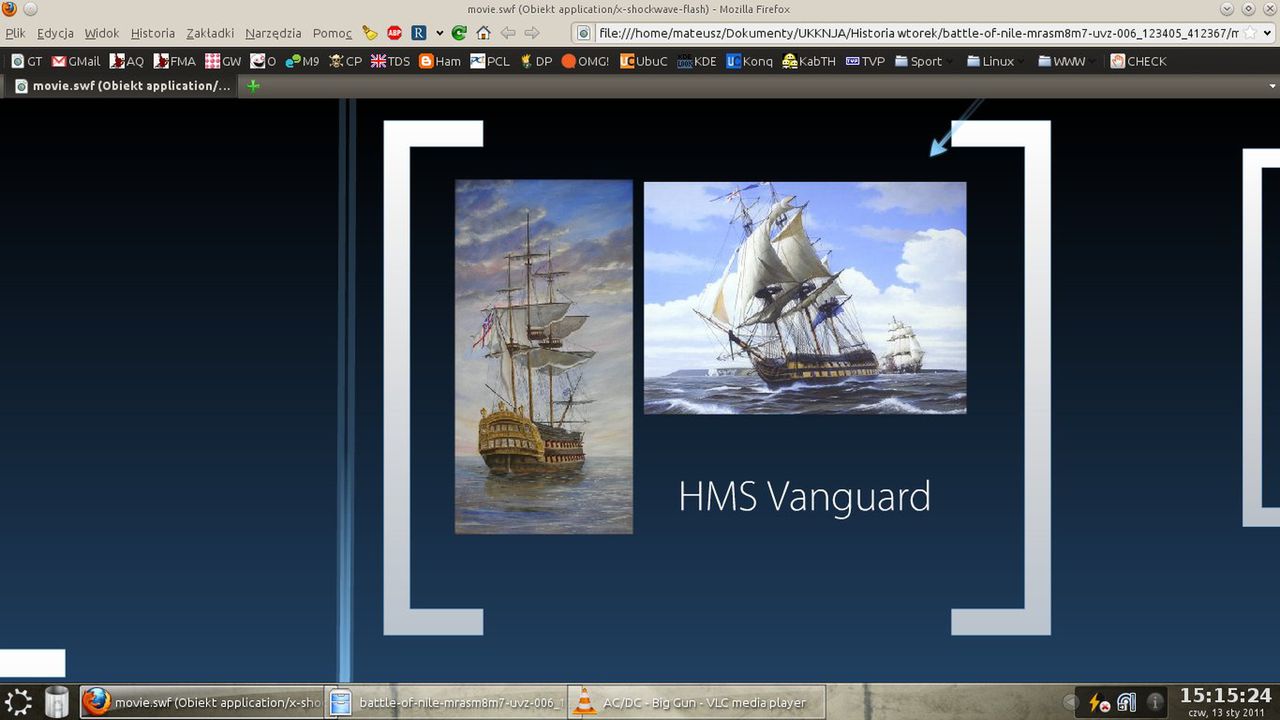Open the DP bookmark
The width and height of the screenshot is (1280, 720).
535,61
